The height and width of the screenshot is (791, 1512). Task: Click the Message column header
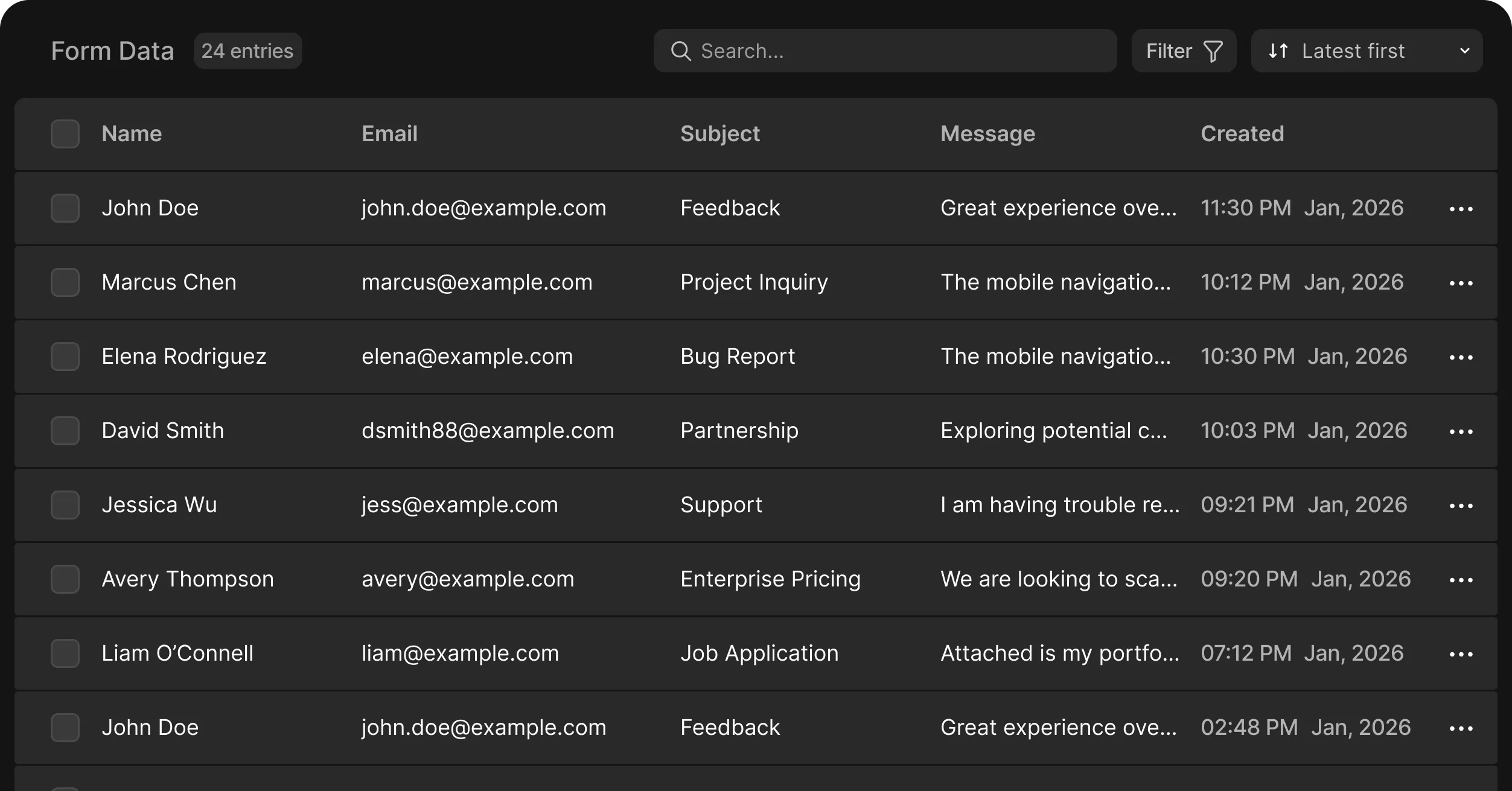[x=987, y=134]
